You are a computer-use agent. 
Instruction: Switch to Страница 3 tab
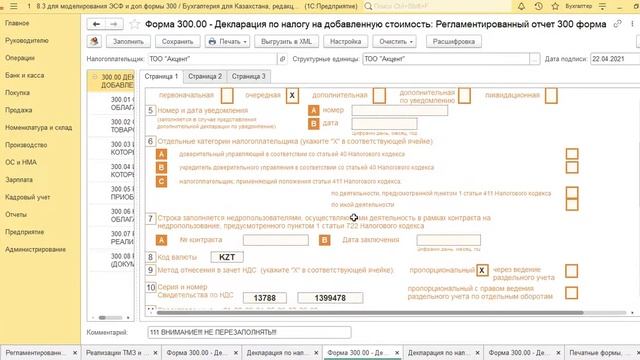(249, 76)
